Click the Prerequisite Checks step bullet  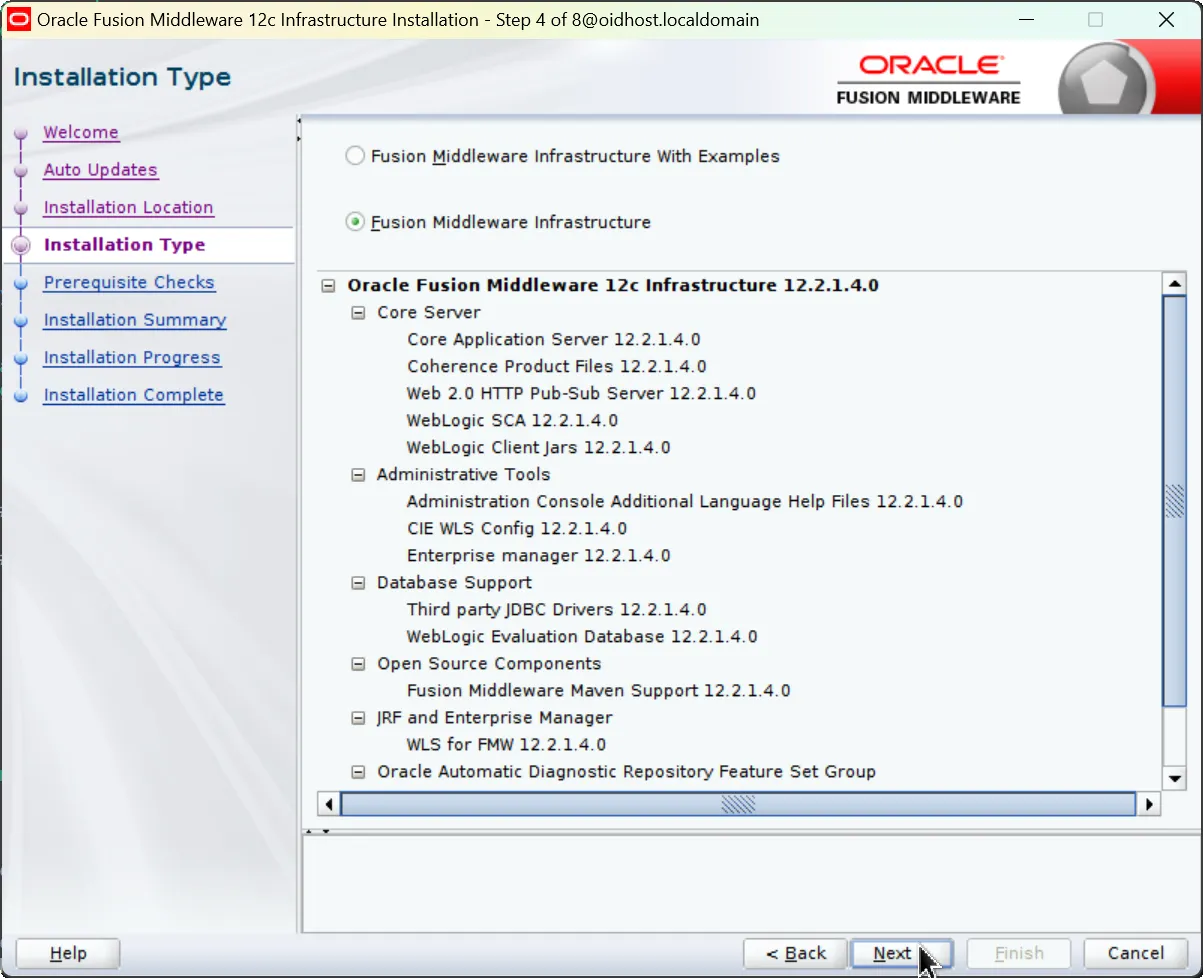point(21,283)
